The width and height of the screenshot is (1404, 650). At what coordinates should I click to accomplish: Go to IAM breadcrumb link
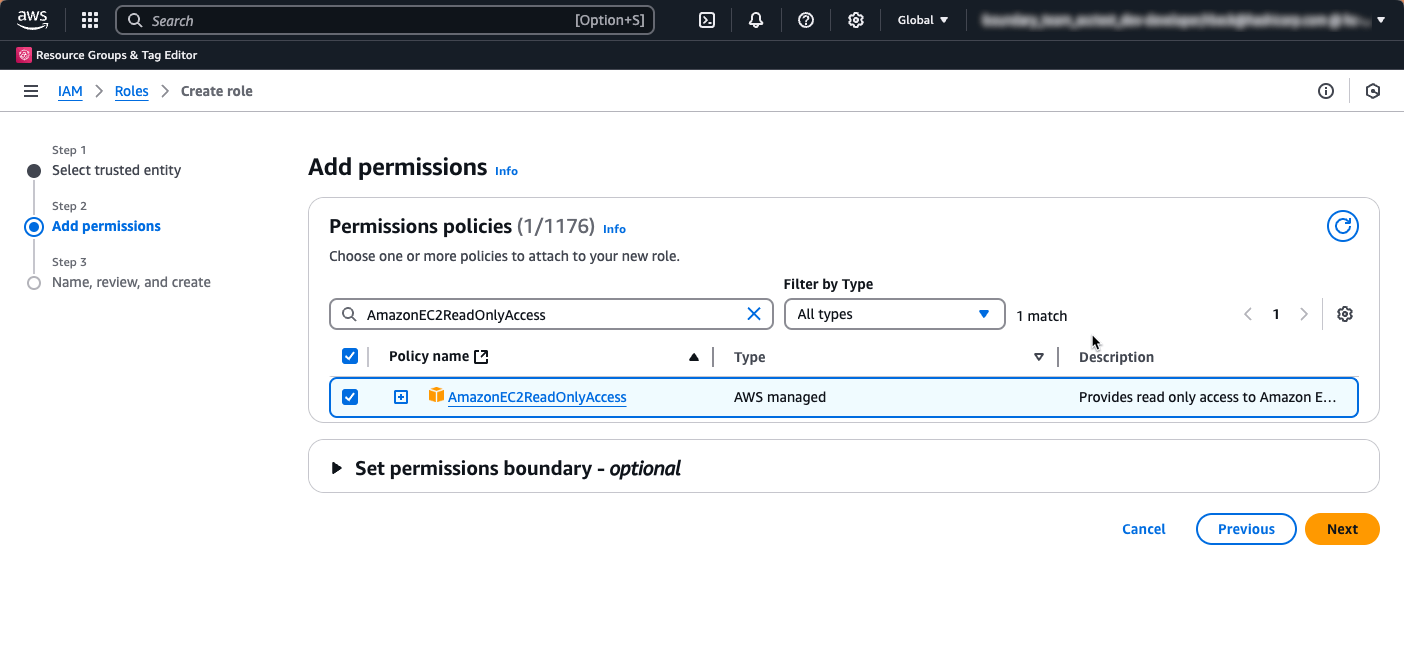pyautogui.click(x=70, y=91)
